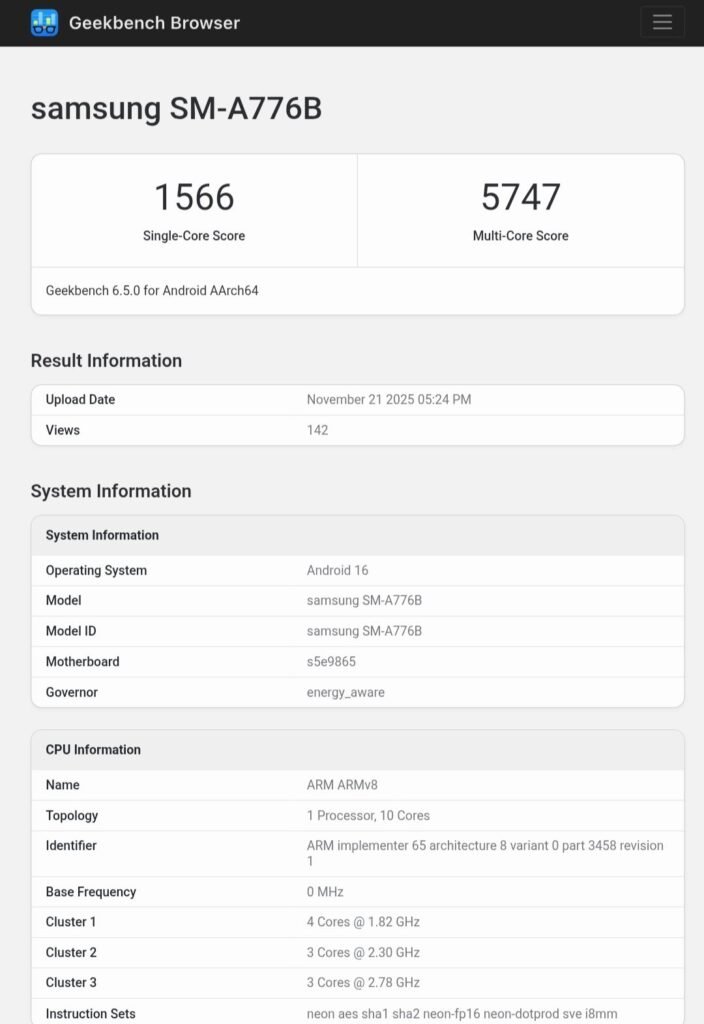
Task: Click the Result Information heading
Action: point(106,360)
